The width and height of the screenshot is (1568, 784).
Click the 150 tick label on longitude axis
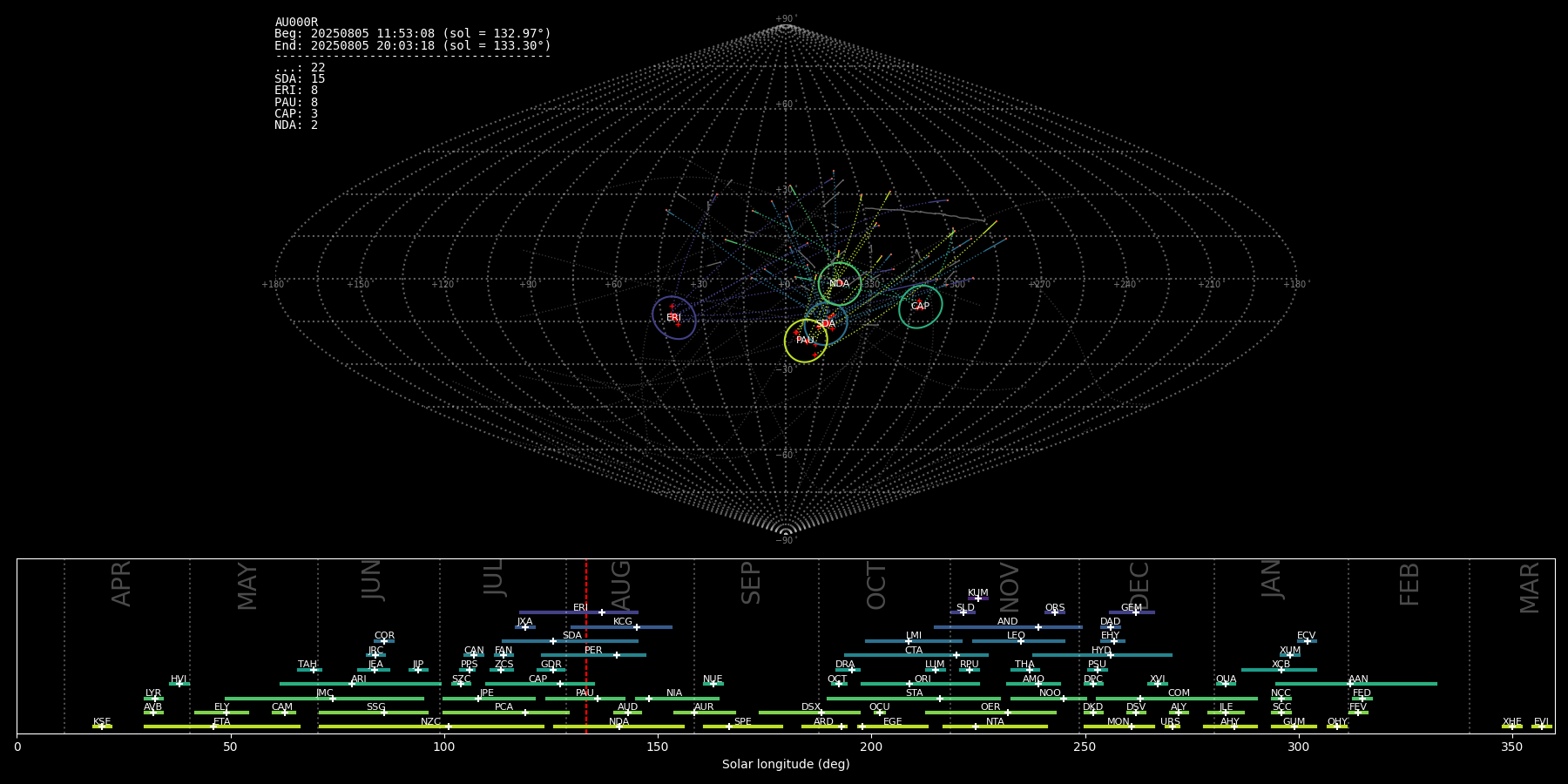click(x=658, y=747)
